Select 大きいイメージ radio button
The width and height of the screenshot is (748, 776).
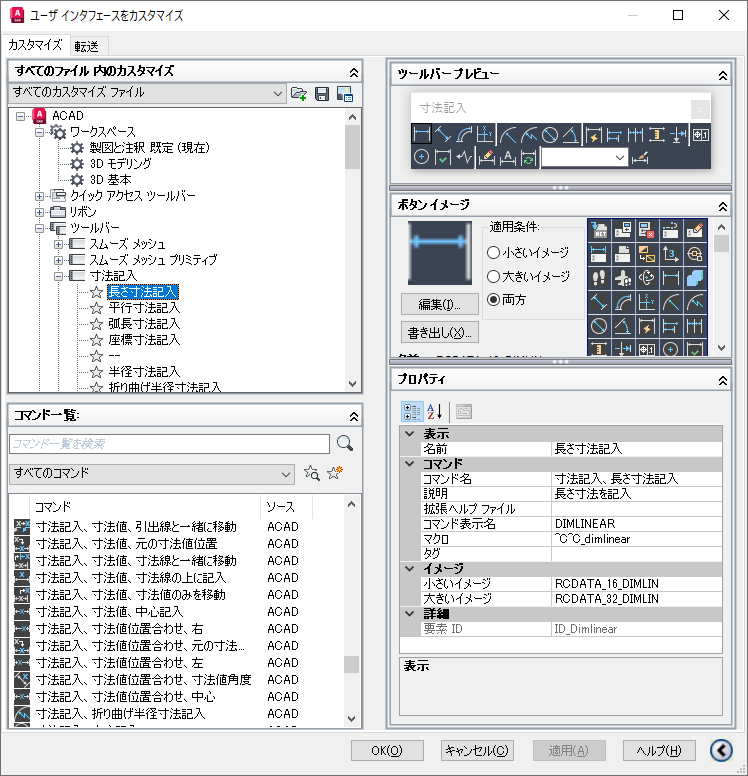493,276
